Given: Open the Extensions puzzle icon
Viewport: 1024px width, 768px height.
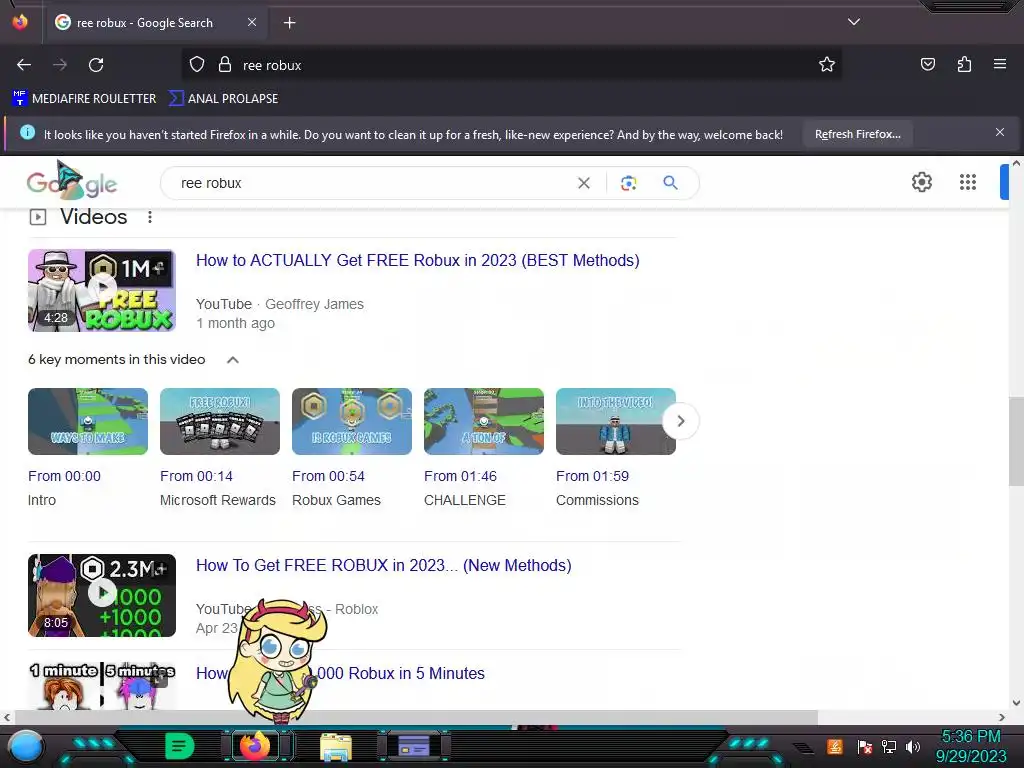Looking at the screenshot, I should (964, 65).
